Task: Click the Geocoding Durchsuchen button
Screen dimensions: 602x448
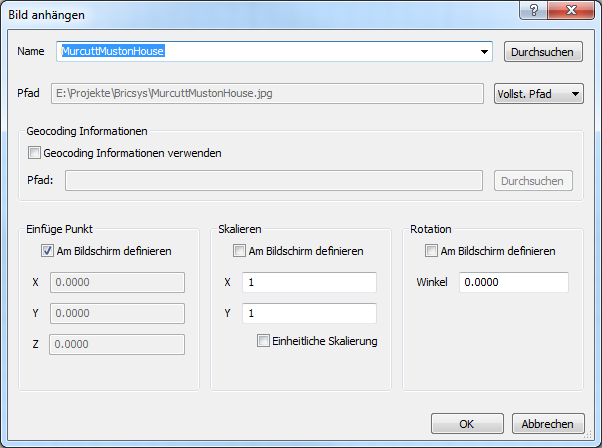Action: 534,181
